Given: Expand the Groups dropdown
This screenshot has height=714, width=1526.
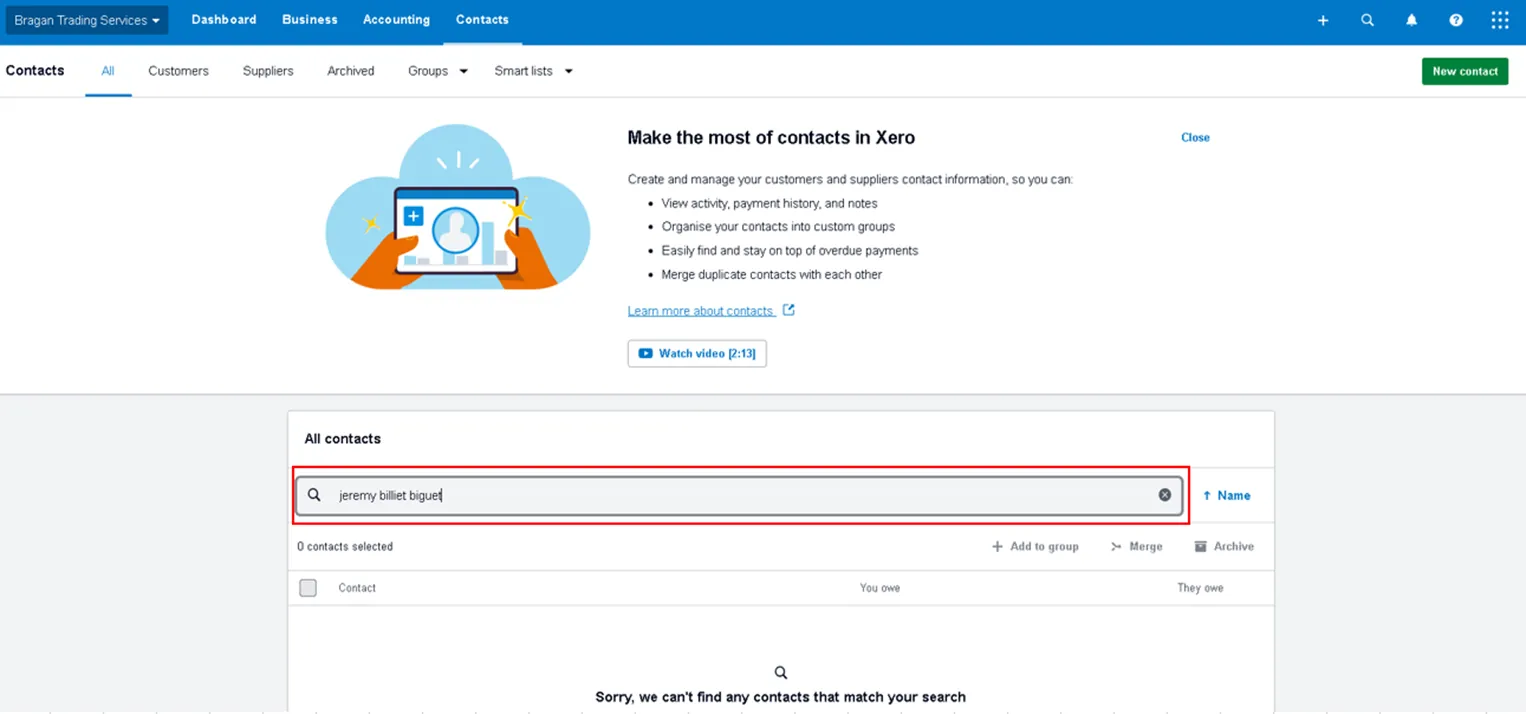Looking at the screenshot, I should point(438,71).
